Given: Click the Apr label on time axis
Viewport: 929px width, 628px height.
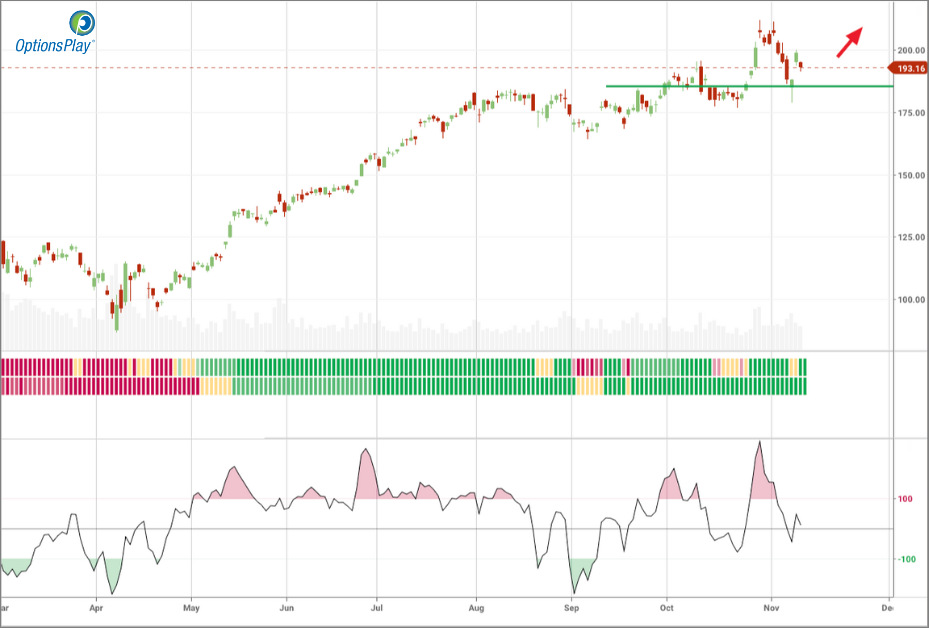Looking at the screenshot, I should (97, 607).
